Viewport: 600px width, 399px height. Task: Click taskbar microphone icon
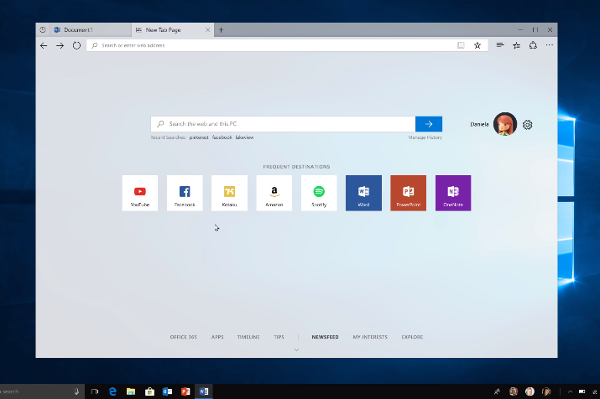pyautogui.click(x=77, y=391)
